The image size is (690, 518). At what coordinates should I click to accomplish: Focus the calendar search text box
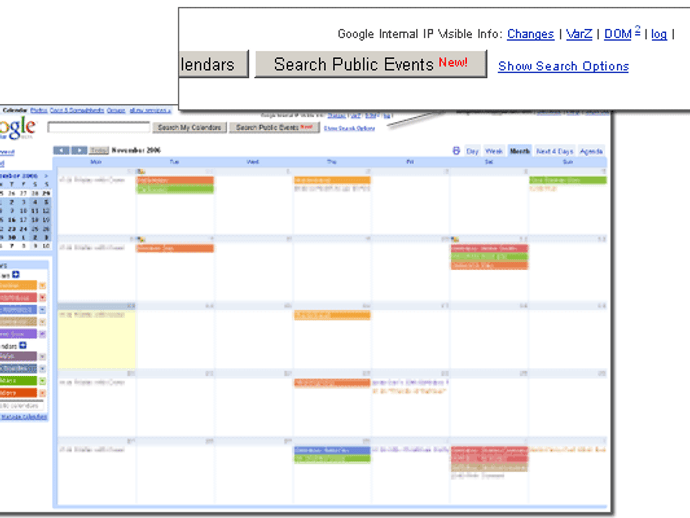point(99,127)
